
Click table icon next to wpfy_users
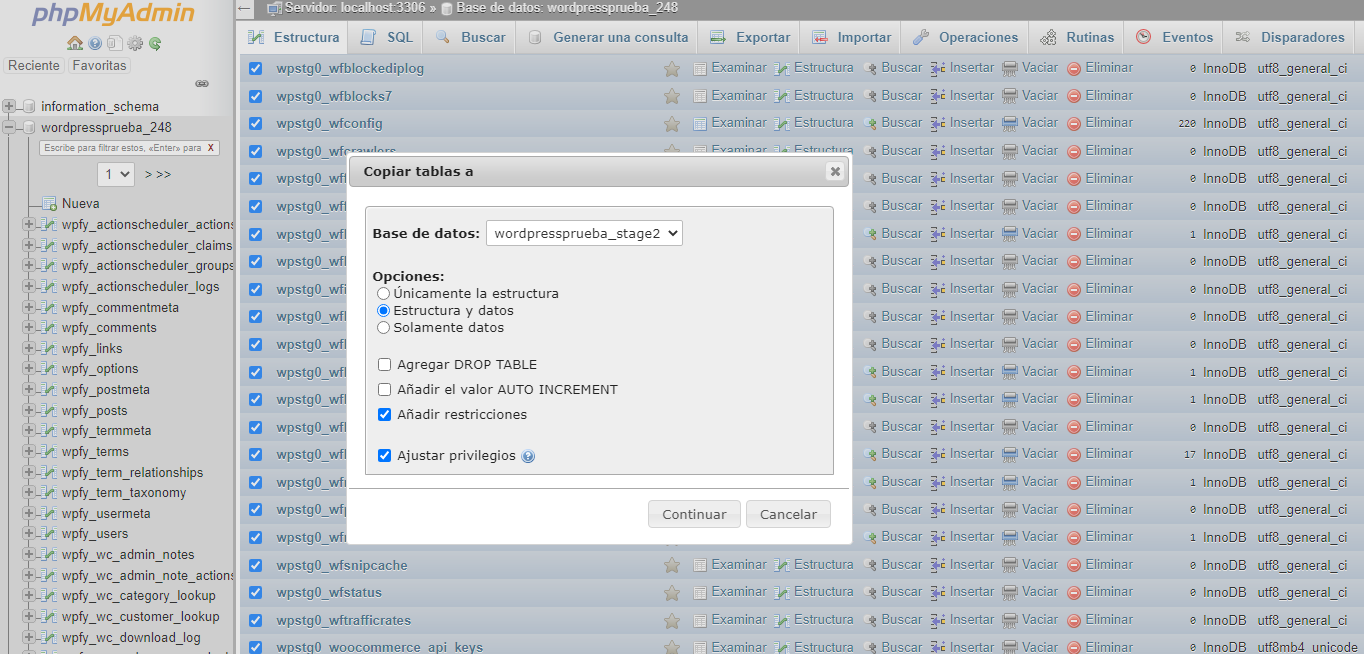coord(49,534)
